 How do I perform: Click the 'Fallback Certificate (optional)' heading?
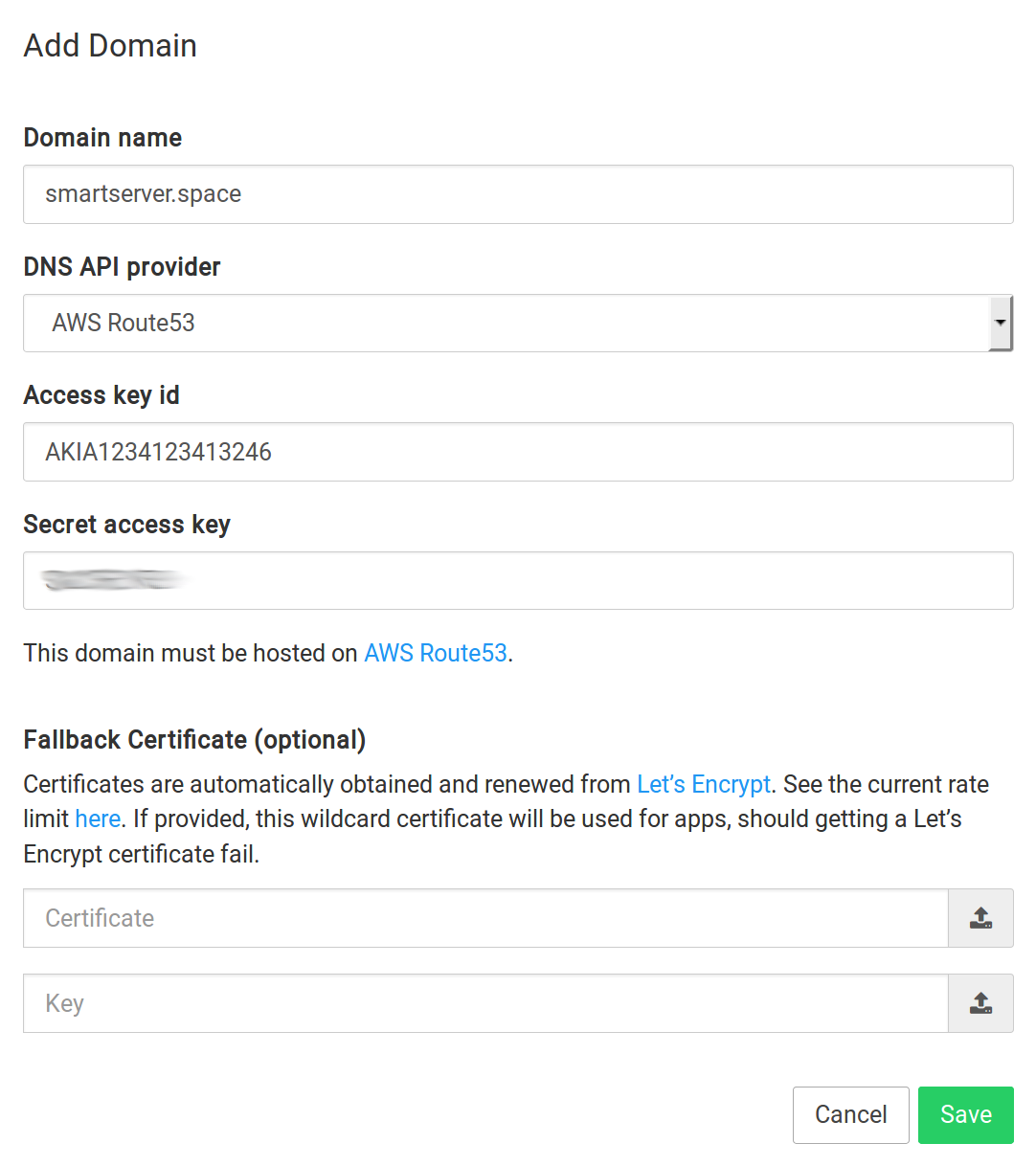pos(194,740)
